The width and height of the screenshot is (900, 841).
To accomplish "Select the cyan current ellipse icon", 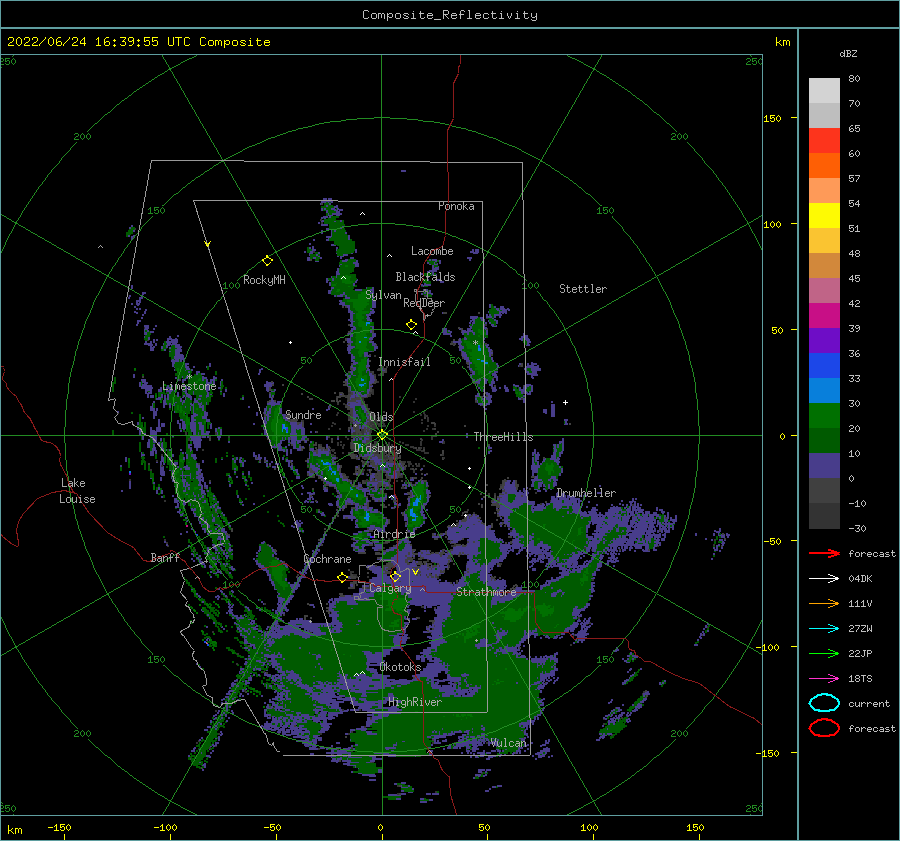I will pyautogui.click(x=824, y=703).
